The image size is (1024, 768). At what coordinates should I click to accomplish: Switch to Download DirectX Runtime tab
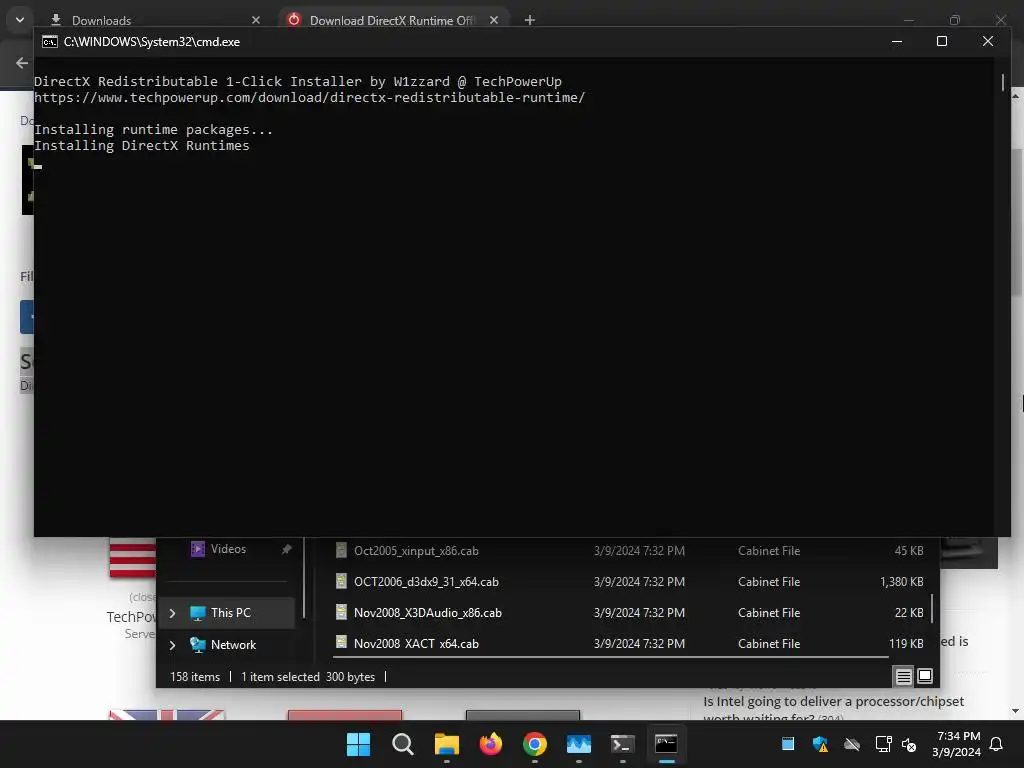point(394,20)
